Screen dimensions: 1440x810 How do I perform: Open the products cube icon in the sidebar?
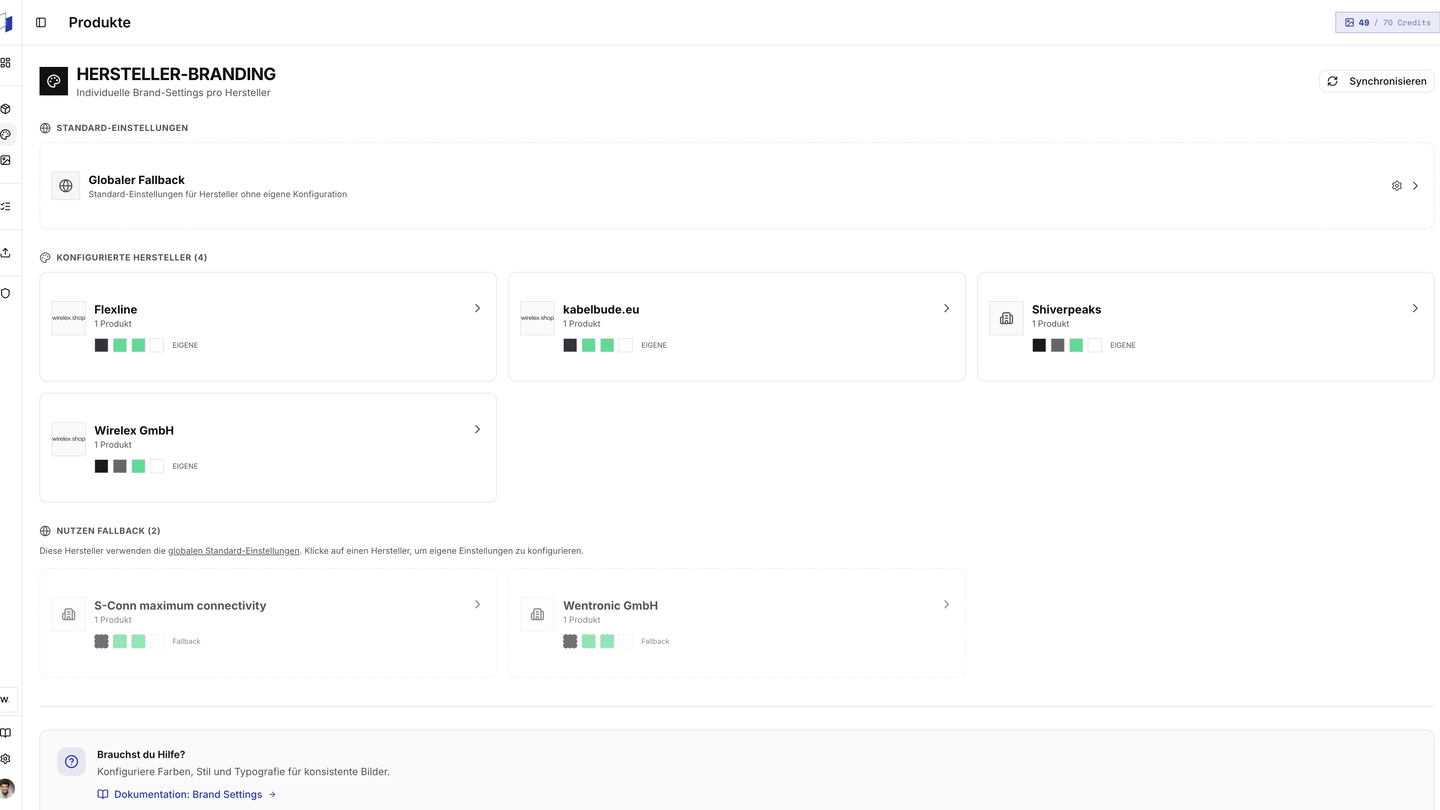[x=5, y=108]
